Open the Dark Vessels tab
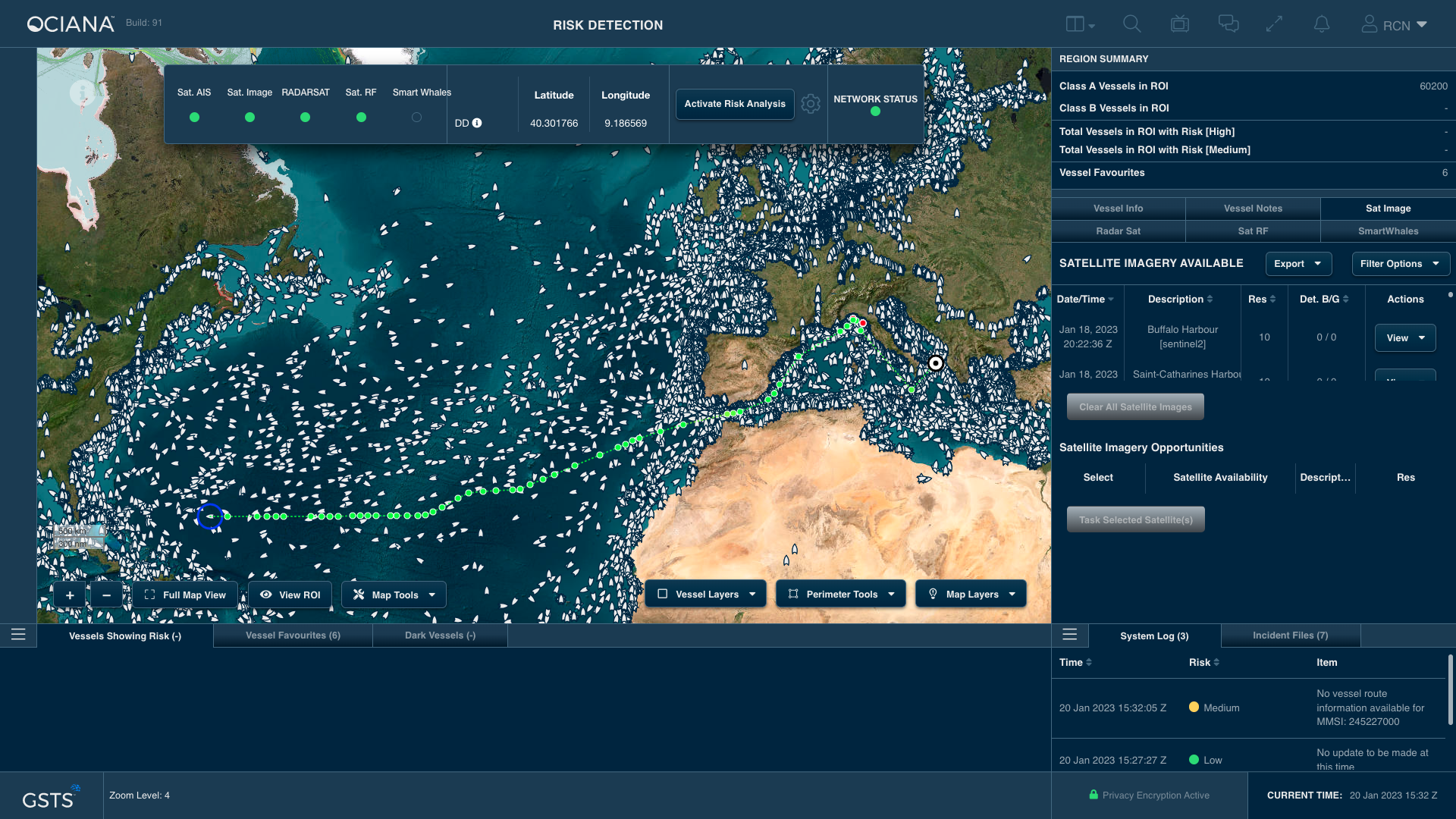Screen dimensions: 1456x819 pyautogui.click(x=440, y=635)
